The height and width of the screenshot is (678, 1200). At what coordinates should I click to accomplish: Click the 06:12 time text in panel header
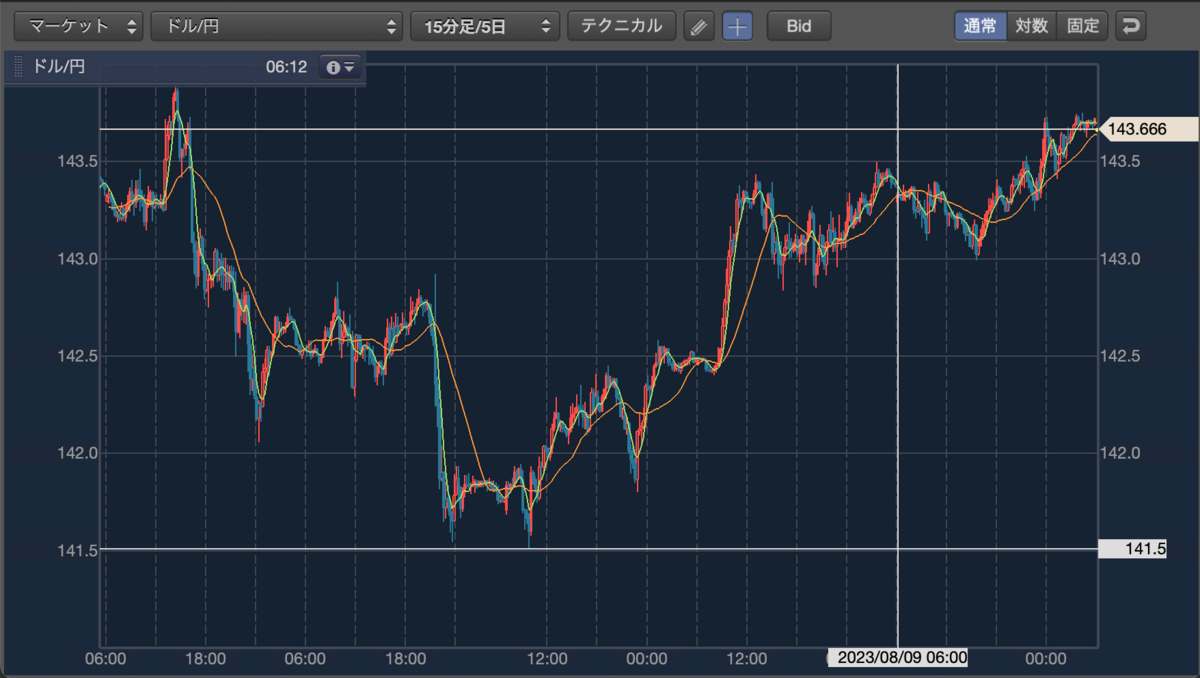(x=286, y=68)
